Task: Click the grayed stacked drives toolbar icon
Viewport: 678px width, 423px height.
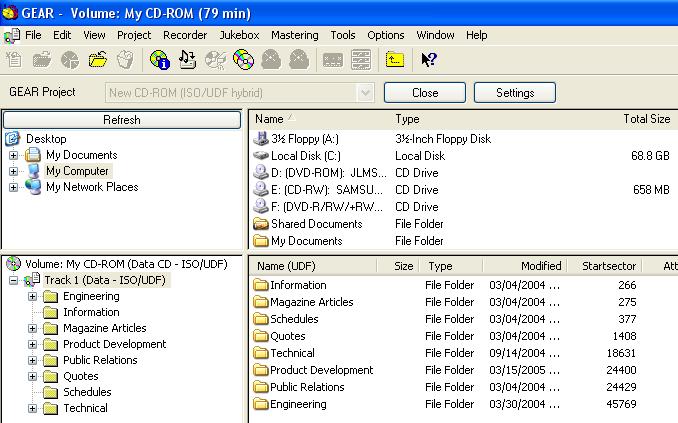Action: pos(361,59)
